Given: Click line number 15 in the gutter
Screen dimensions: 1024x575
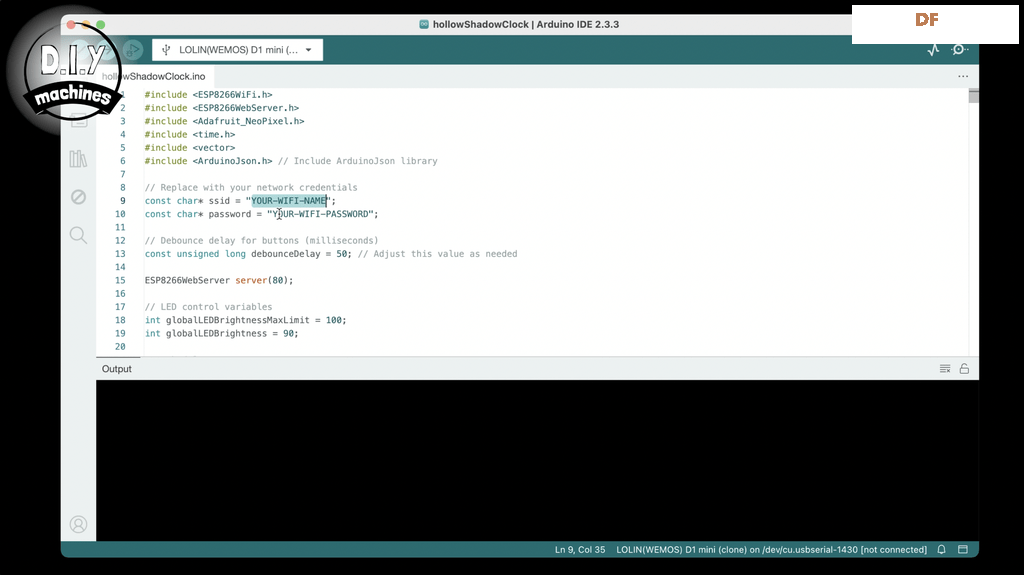Looking at the screenshot, I should coord(120,280).
